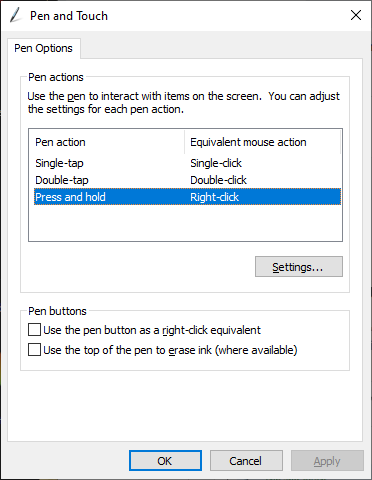Screen dimensions: 372x480
Task: Click the Cancel button
Action: (x=246, y=461)
